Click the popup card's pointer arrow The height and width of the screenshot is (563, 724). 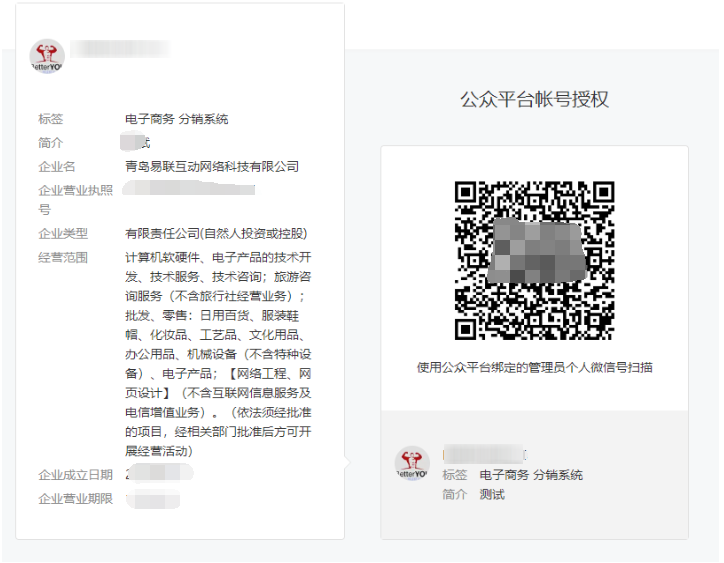[347, 463]
